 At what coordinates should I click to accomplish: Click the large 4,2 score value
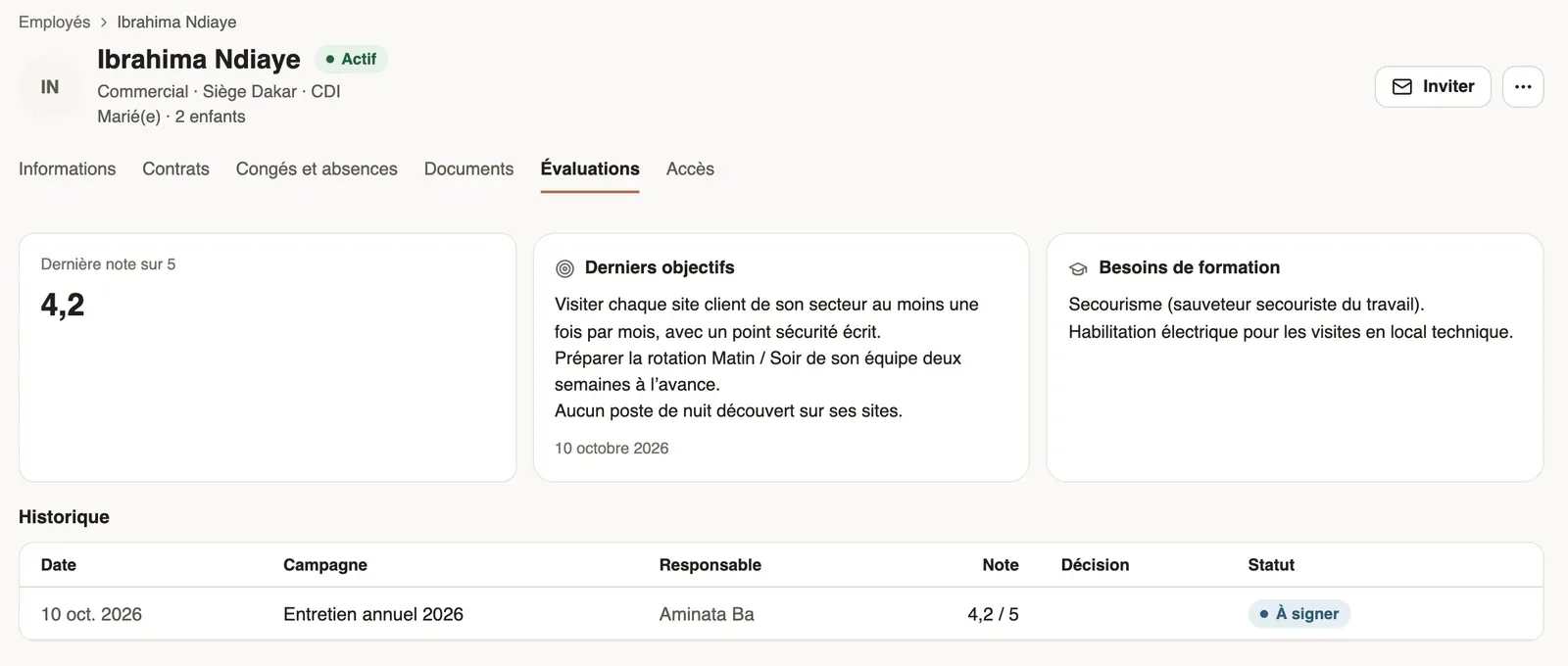tap(63, 305)
